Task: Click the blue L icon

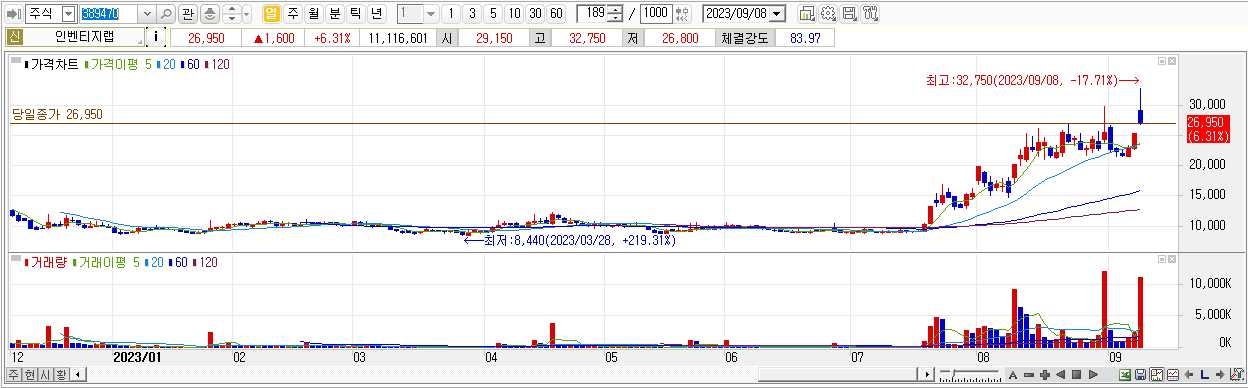Action: click(x=1205, y=375)
